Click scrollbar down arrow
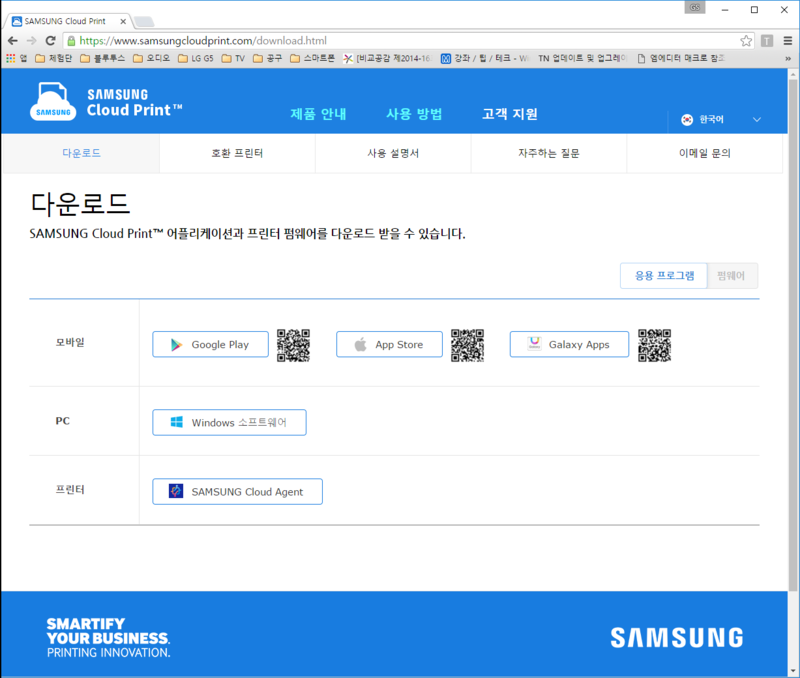 click(x=793, y=671)
